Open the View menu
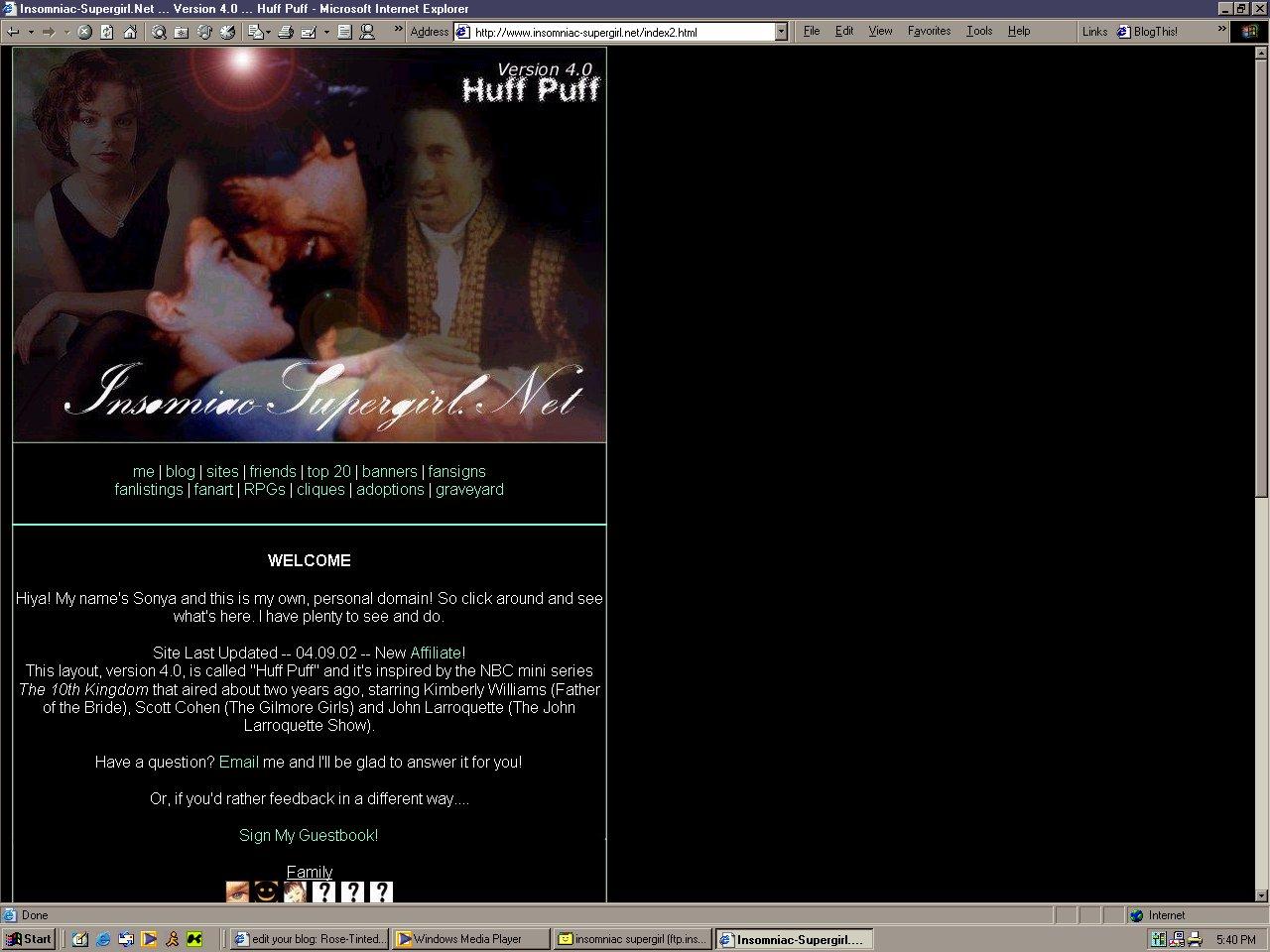 tap(880, 31)
